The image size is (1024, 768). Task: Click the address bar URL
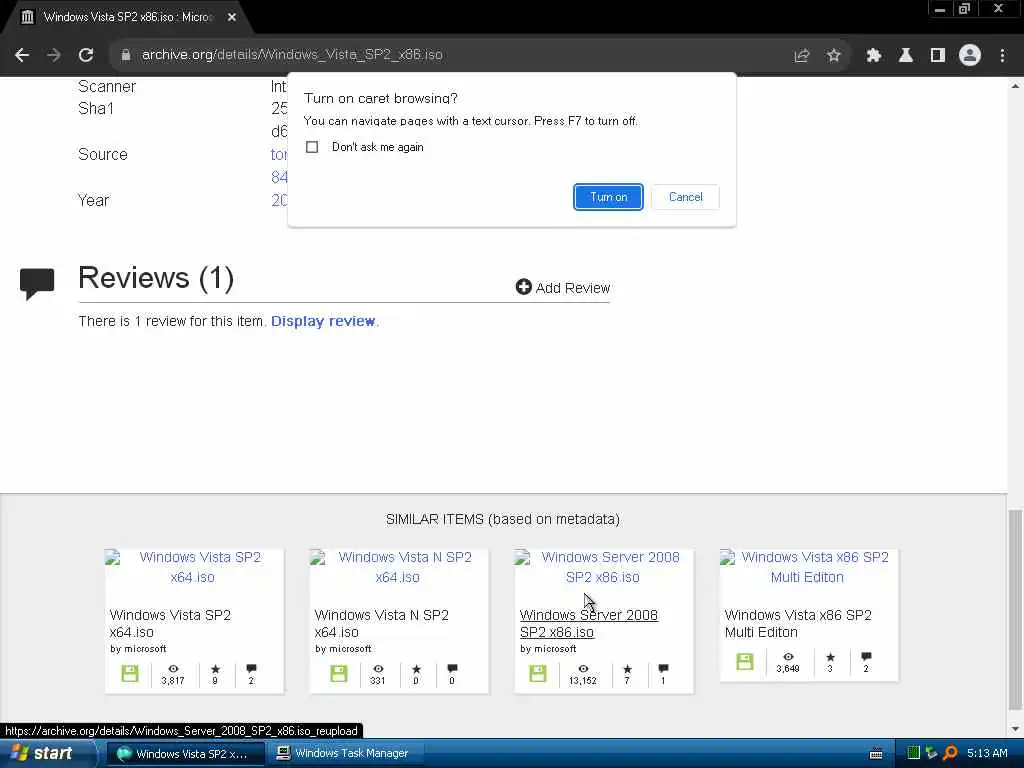[x=292, y=55]
